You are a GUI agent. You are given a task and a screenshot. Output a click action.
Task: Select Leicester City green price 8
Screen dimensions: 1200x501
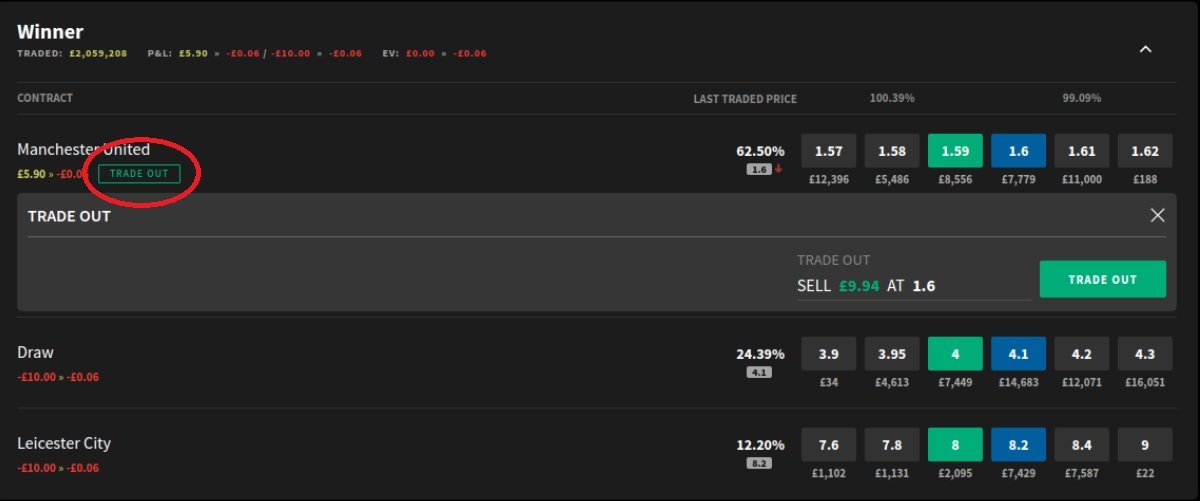[955, 444]
